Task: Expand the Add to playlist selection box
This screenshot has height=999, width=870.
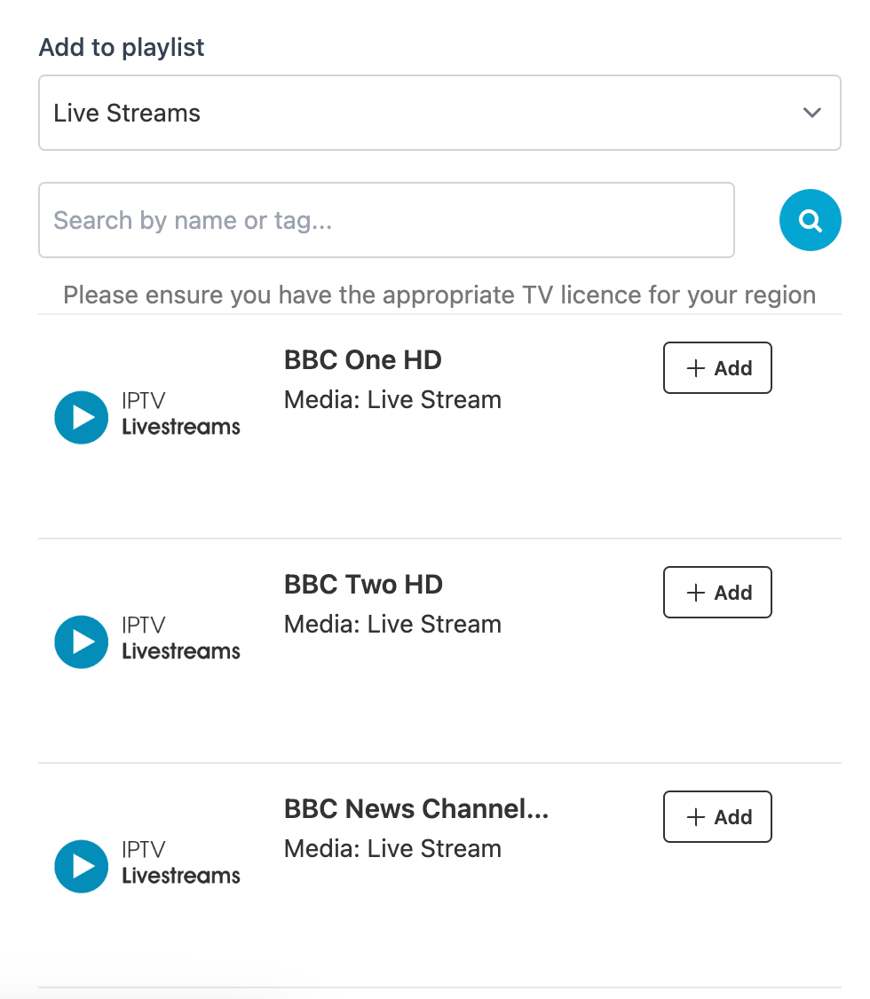Action: (440, 112)
